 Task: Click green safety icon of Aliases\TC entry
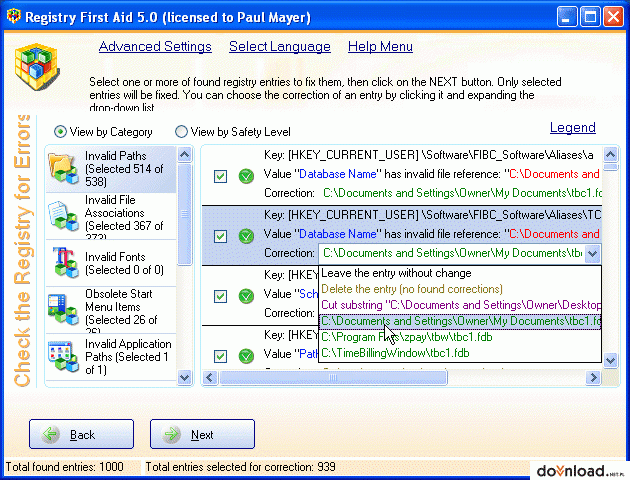246,236
